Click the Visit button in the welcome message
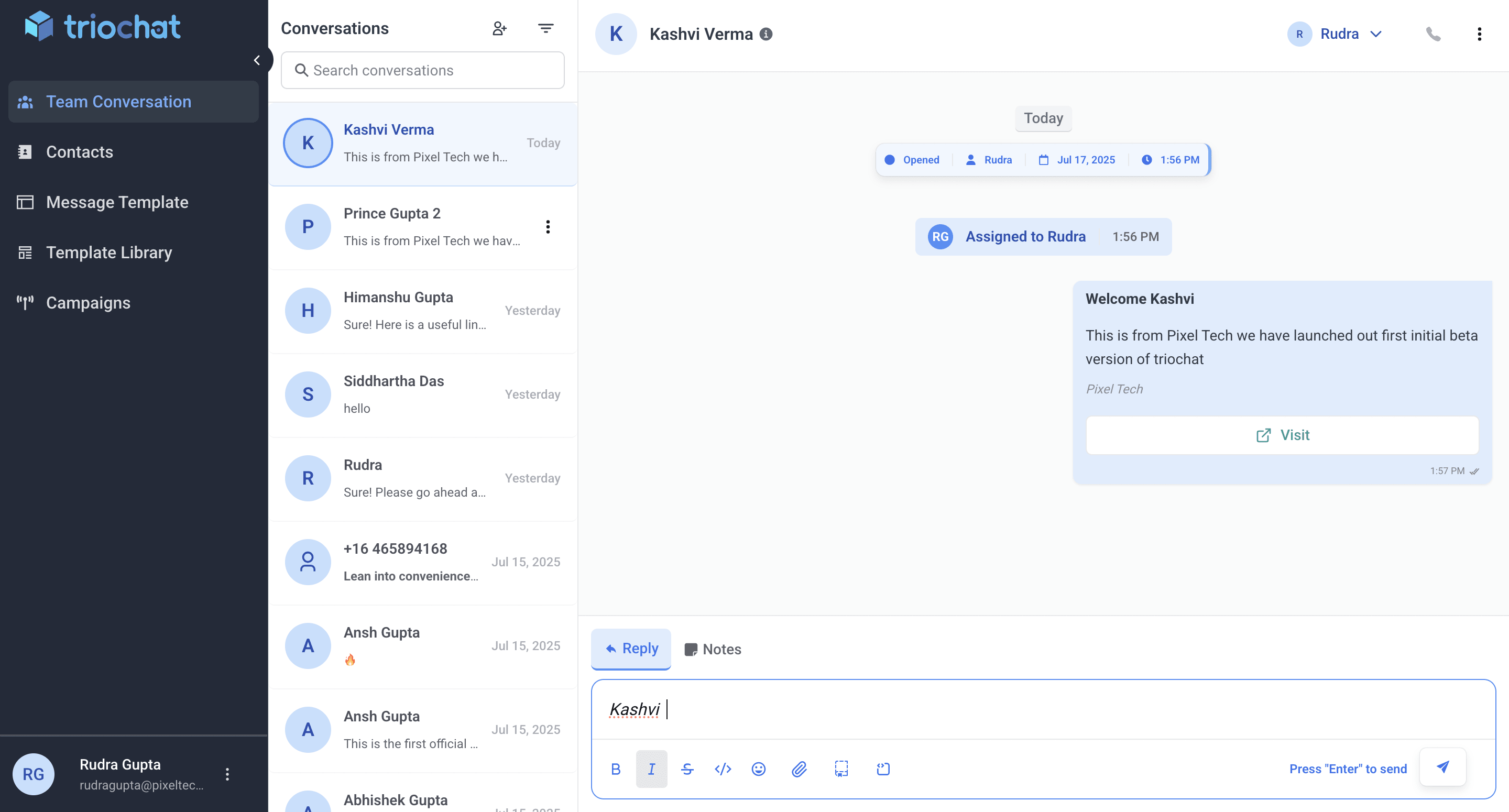Screen dimensions: 1509x812 (1282, 435)
